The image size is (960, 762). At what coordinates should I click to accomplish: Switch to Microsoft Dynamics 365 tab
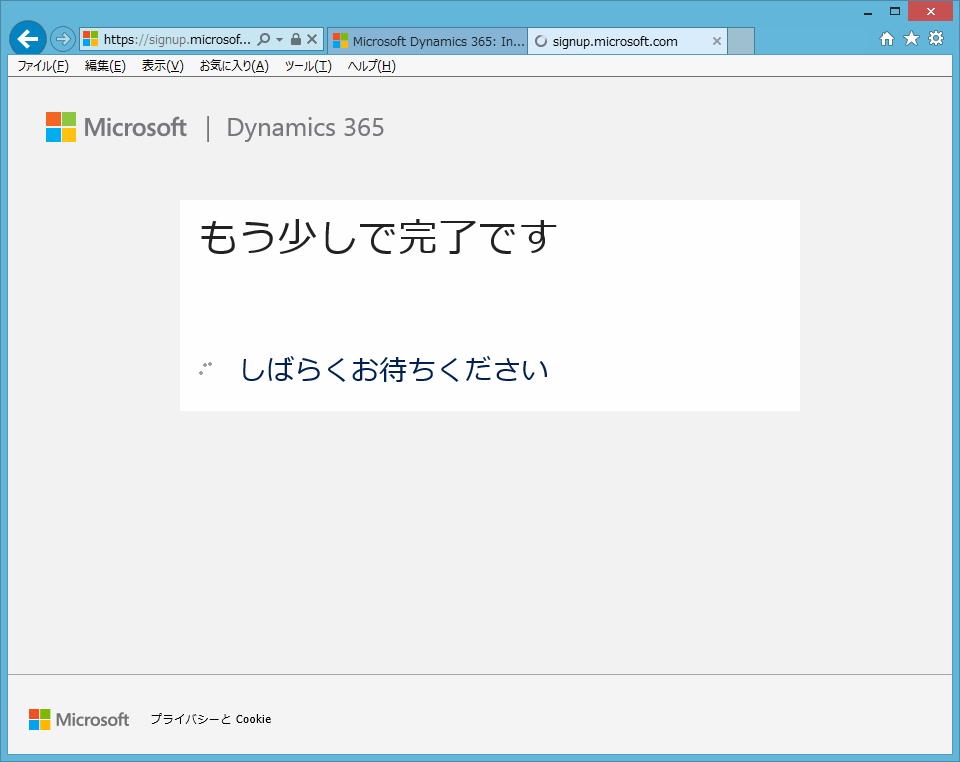pyautogui.click(x=427, y=41)
